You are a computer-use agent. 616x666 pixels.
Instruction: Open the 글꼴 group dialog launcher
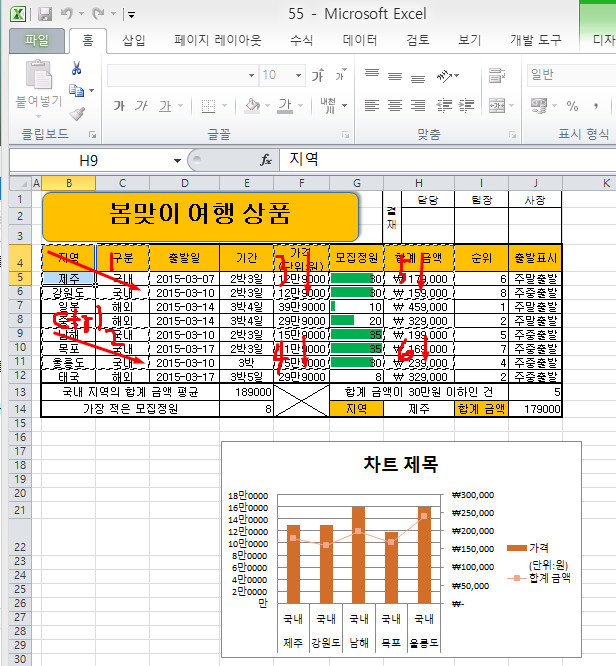(x=346, y=135)
